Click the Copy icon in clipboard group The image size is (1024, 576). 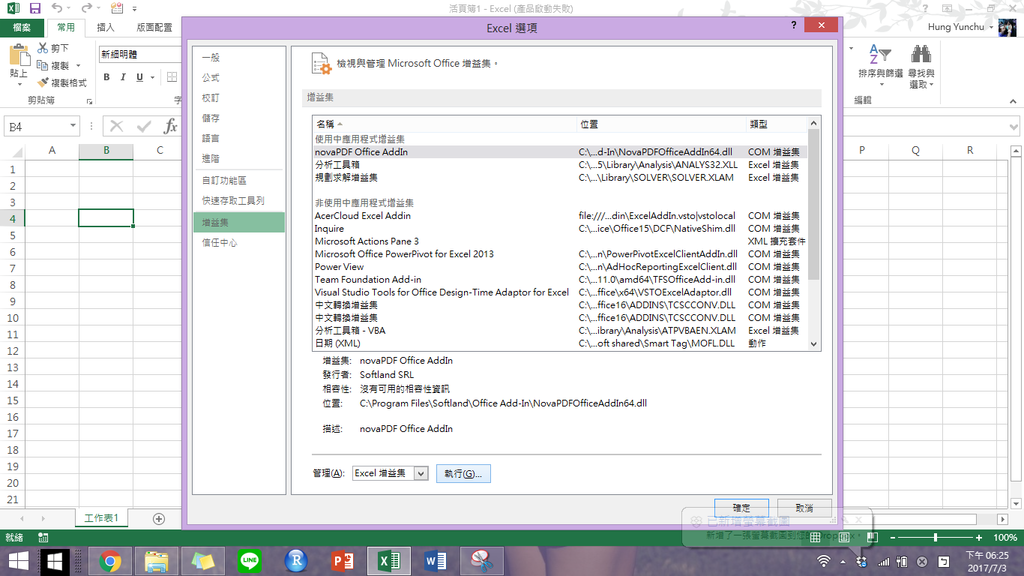click(x=42, y=65)
